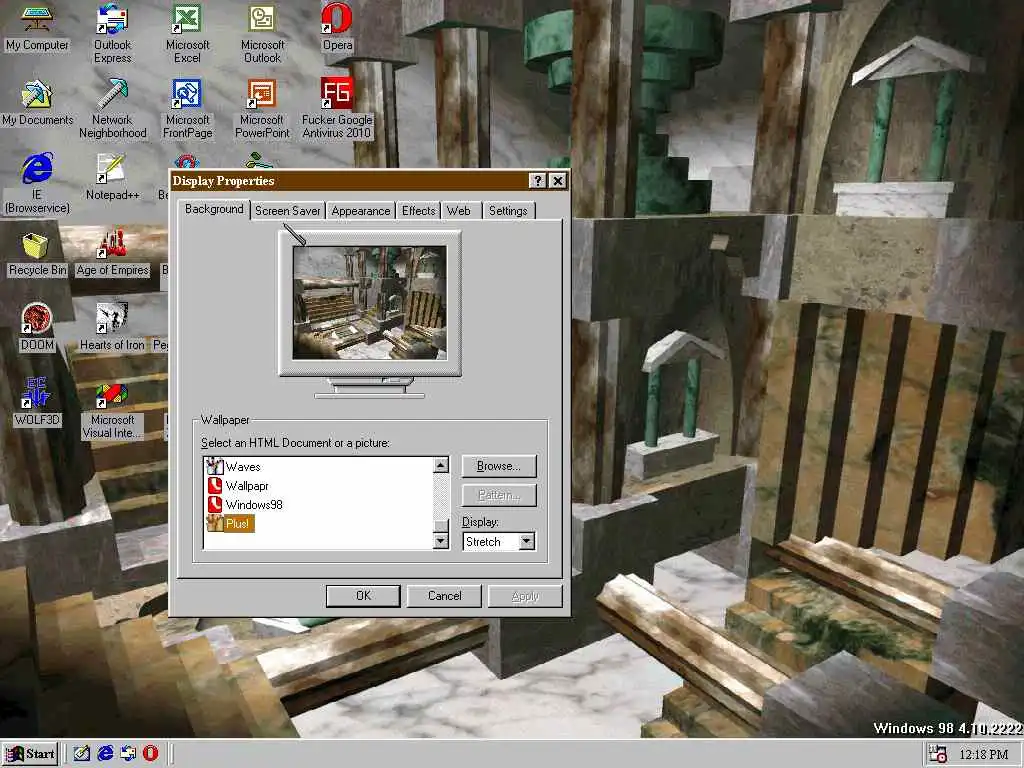Switch to the Appearance tab

click(360, 210)
